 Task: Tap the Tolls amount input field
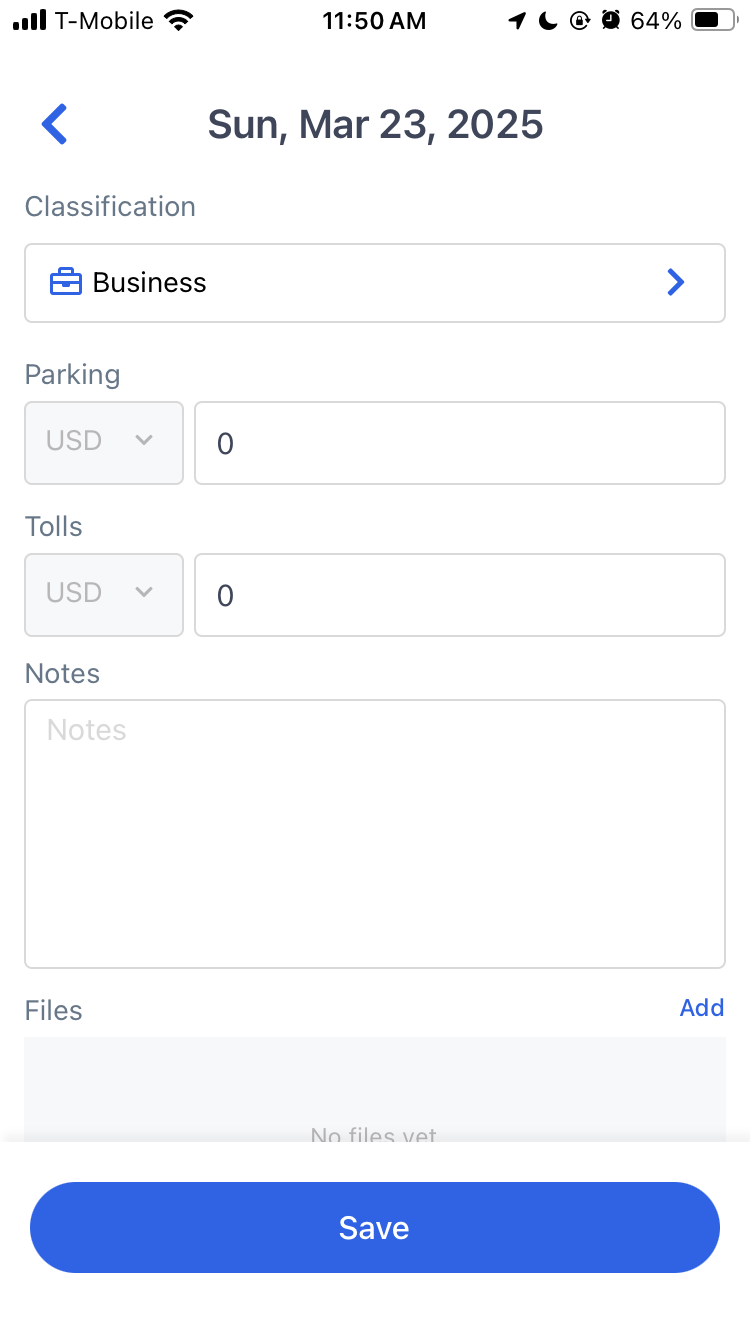[x=460, y=595]
